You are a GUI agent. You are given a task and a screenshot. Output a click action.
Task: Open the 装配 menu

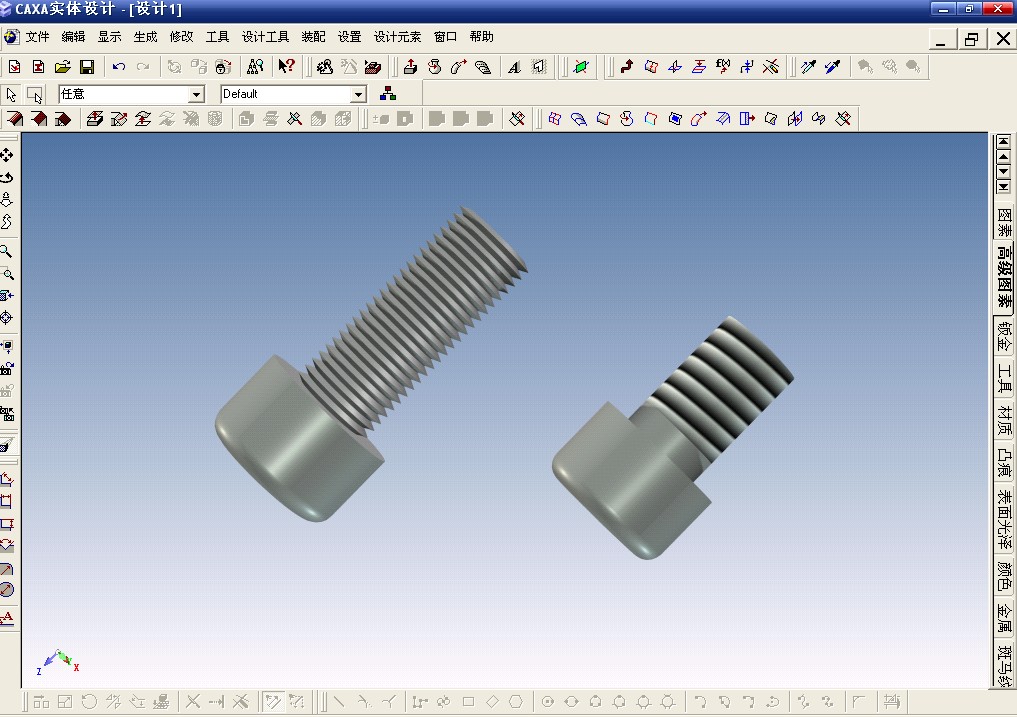[313, 37]
